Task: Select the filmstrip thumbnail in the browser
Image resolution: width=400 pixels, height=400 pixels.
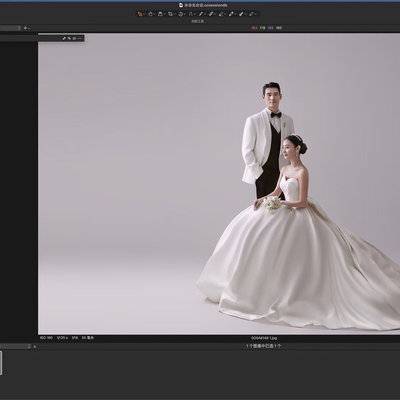Action: tap(1, 363)
